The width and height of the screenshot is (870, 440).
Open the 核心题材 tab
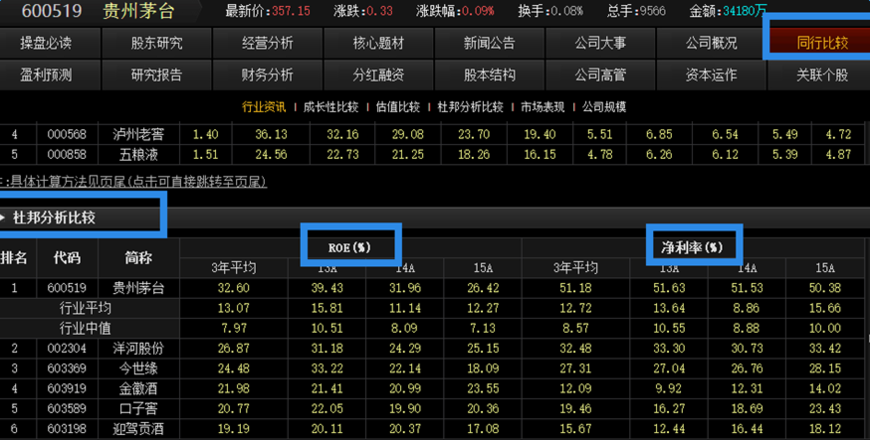(x=378, y=43)
